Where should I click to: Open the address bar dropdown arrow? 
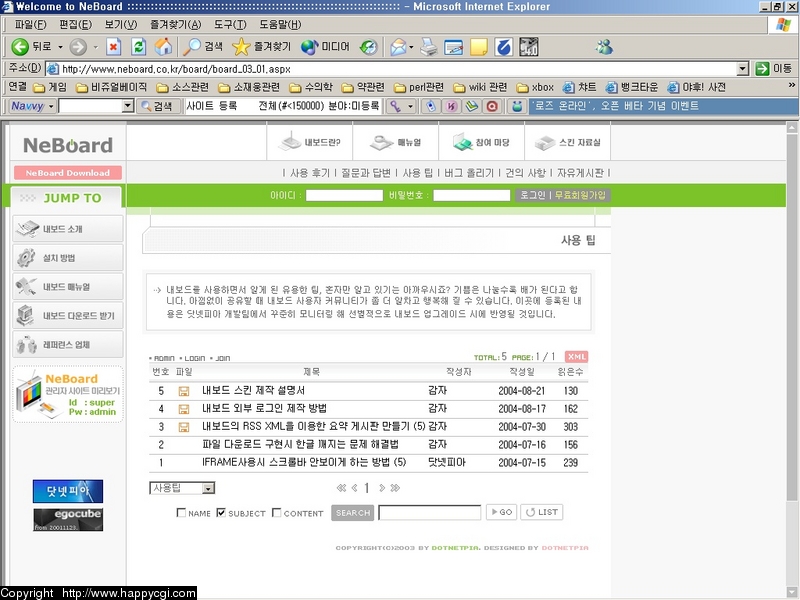click(743, 68)
